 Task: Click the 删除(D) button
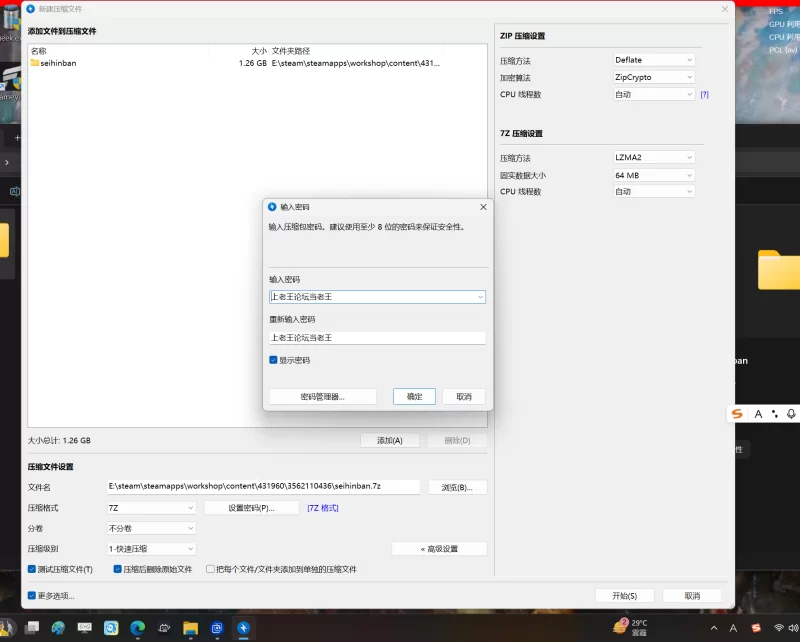pos(457,440)
